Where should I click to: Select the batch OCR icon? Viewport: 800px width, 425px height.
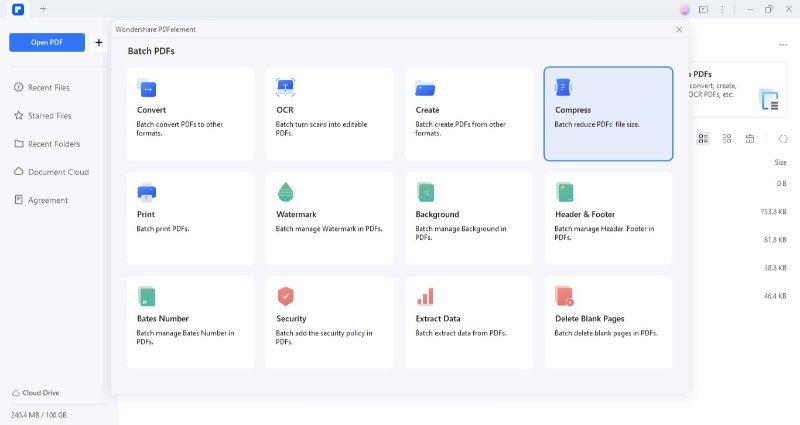(x=285, y=87)
